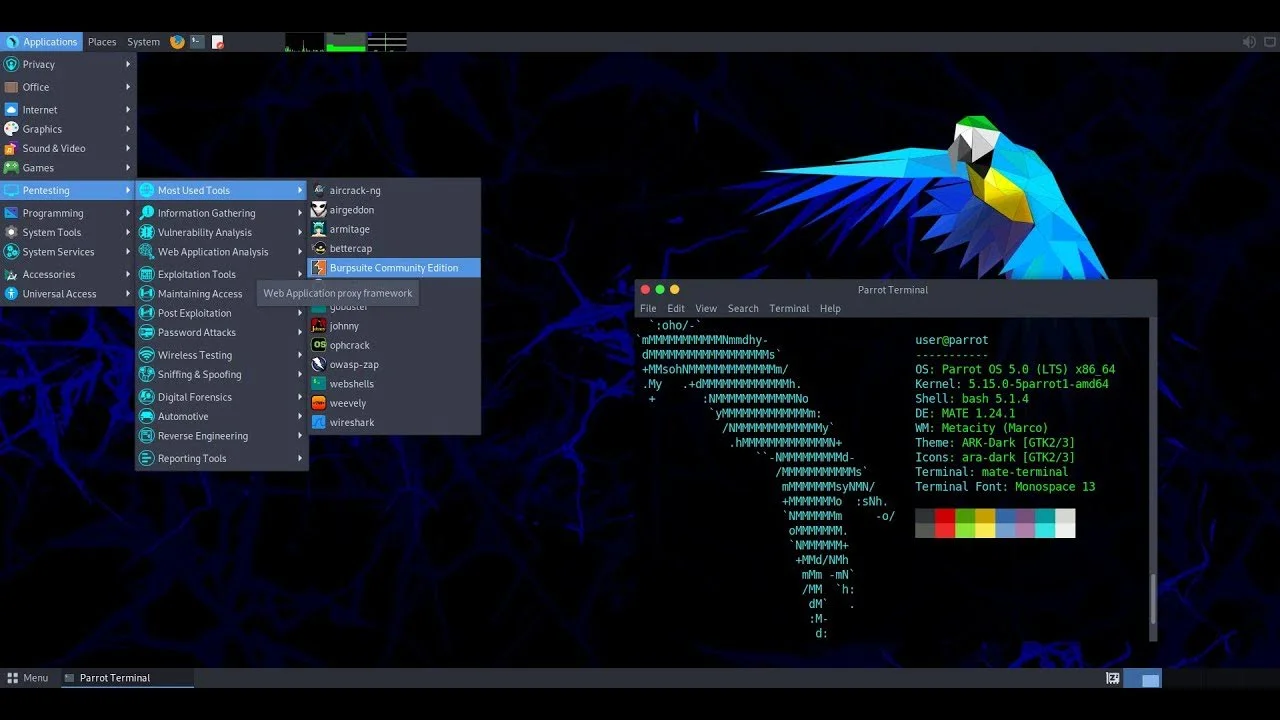Expand the Exploitation Tools submenu
This screenshot has width=1280, height=720.
[222, 274]
